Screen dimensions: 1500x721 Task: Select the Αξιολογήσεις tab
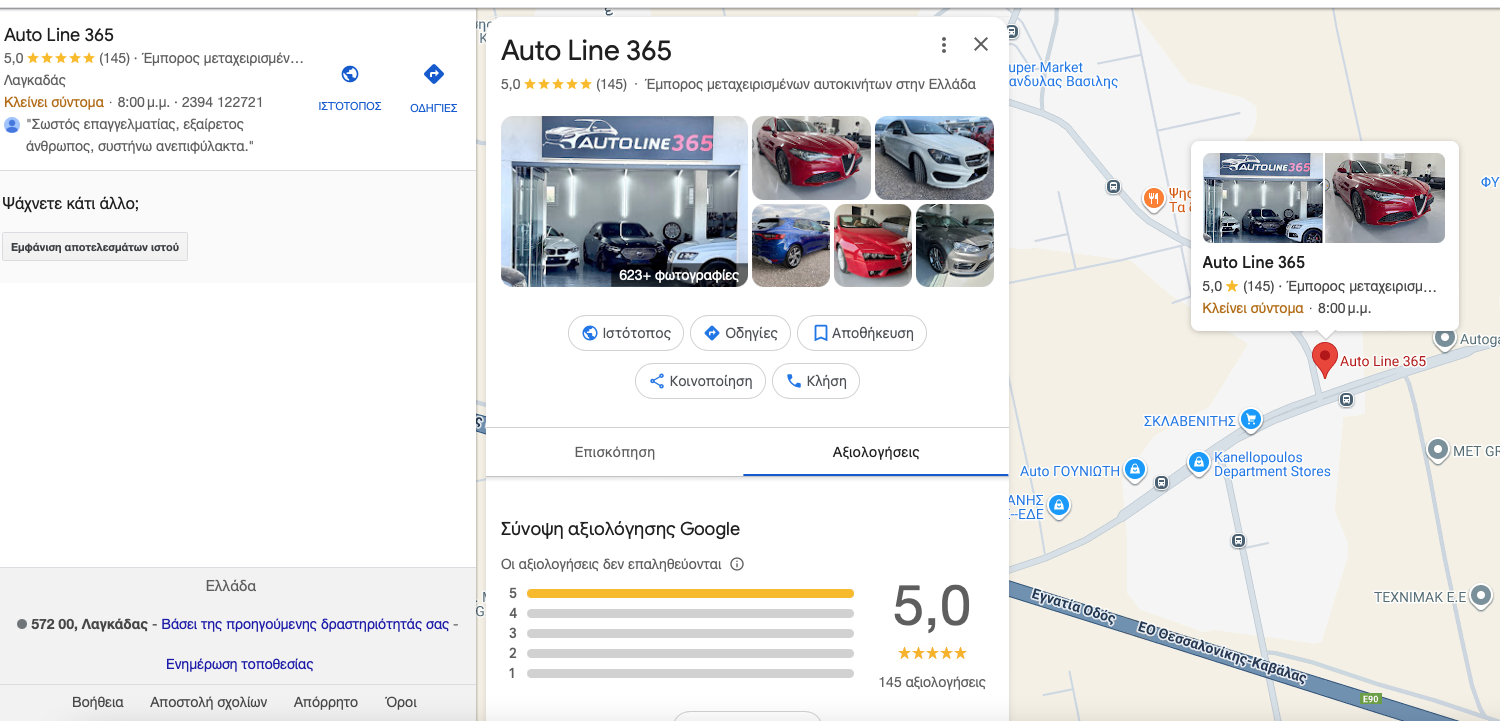876,452
